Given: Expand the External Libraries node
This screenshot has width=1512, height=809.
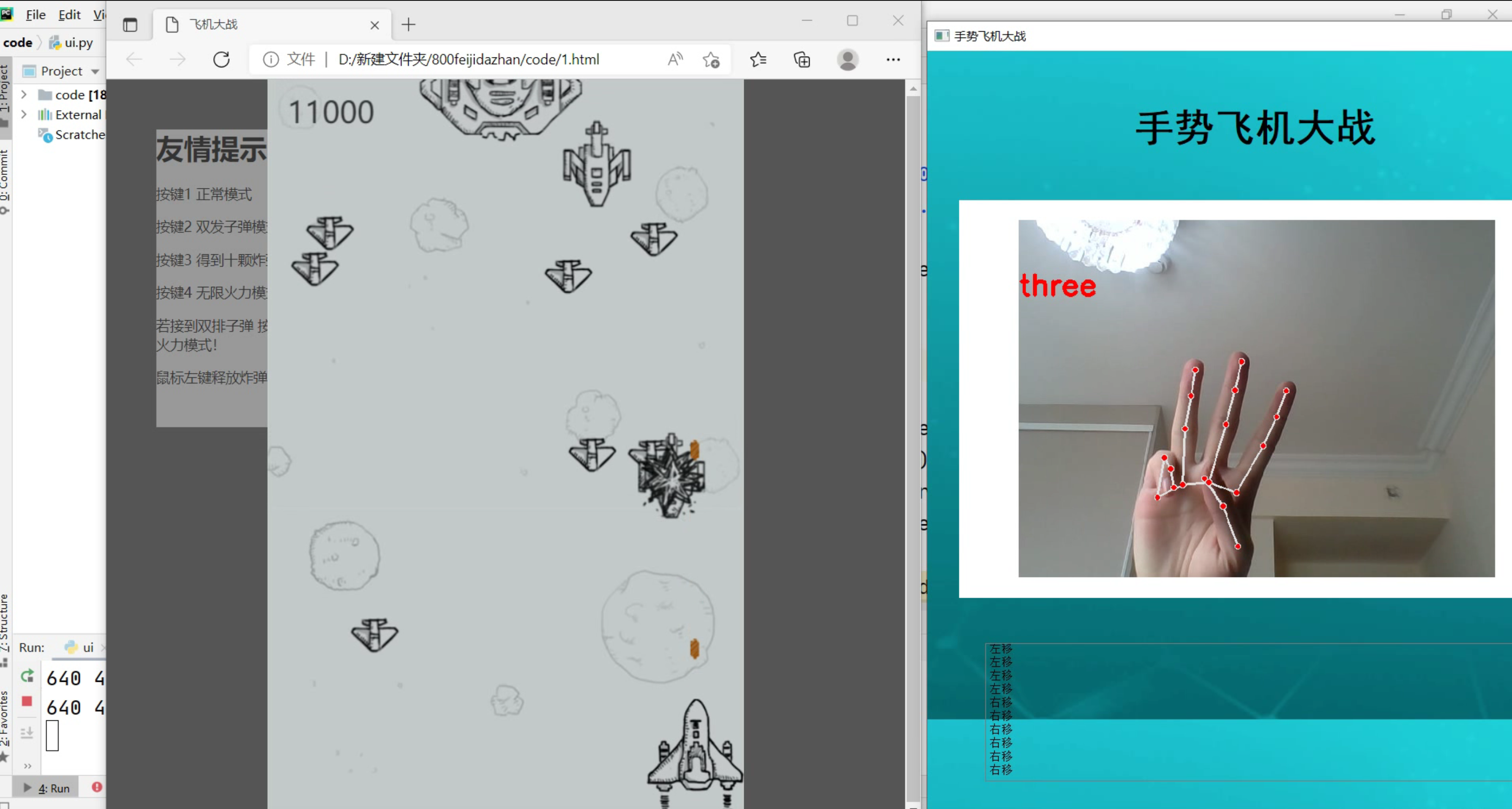Looking at the screenshot, I should 24,114.
